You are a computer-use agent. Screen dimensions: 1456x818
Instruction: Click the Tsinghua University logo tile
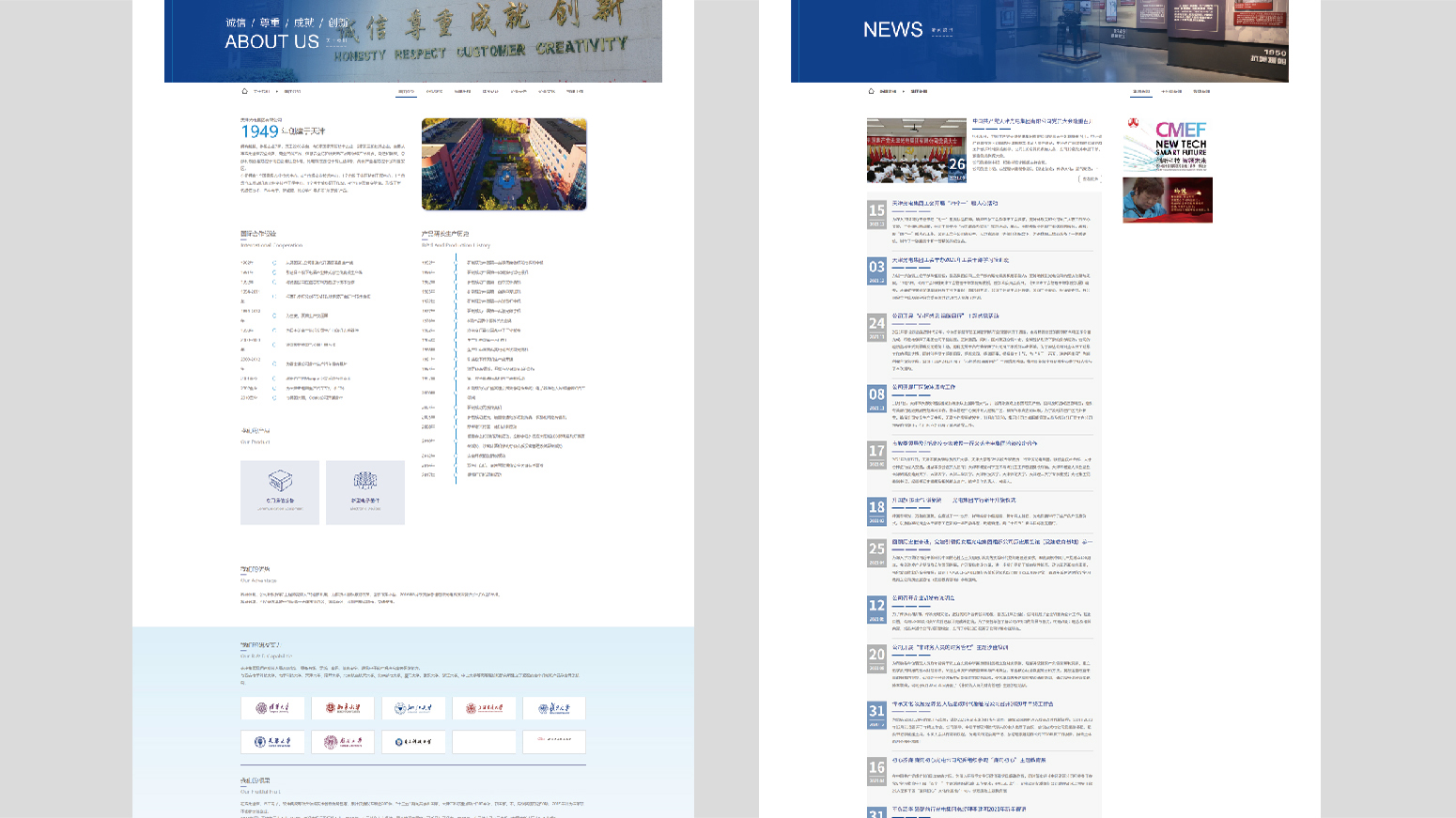point(272,708)
